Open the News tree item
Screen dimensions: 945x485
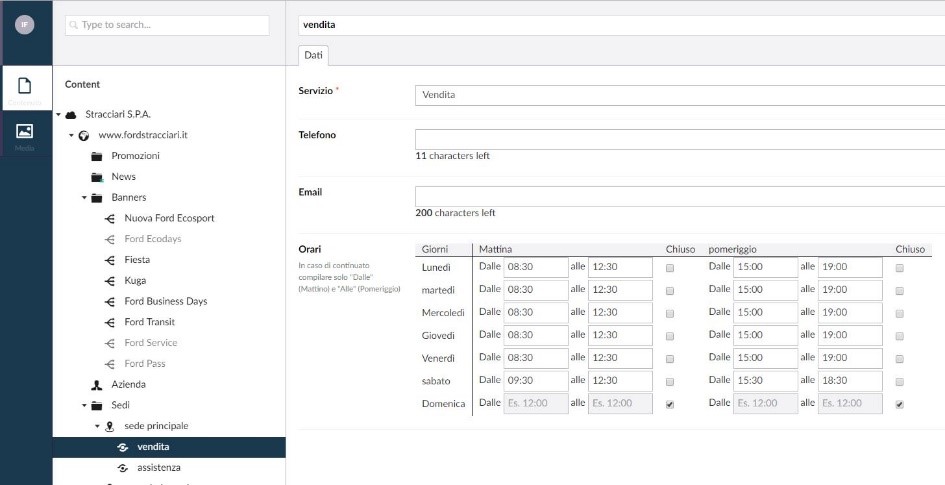coord(124,177)
